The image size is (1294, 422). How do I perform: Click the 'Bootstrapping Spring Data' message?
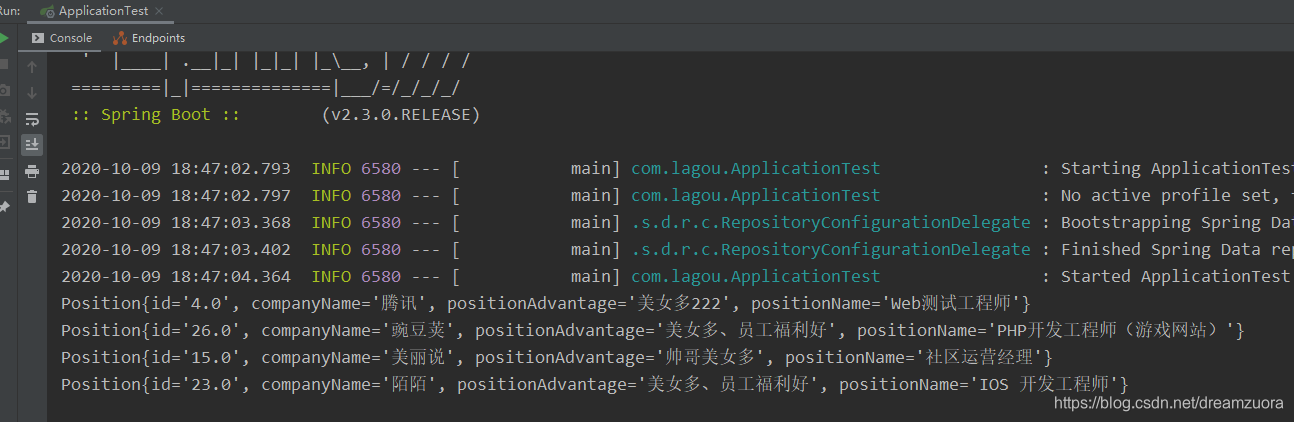tap(1177, 223)
